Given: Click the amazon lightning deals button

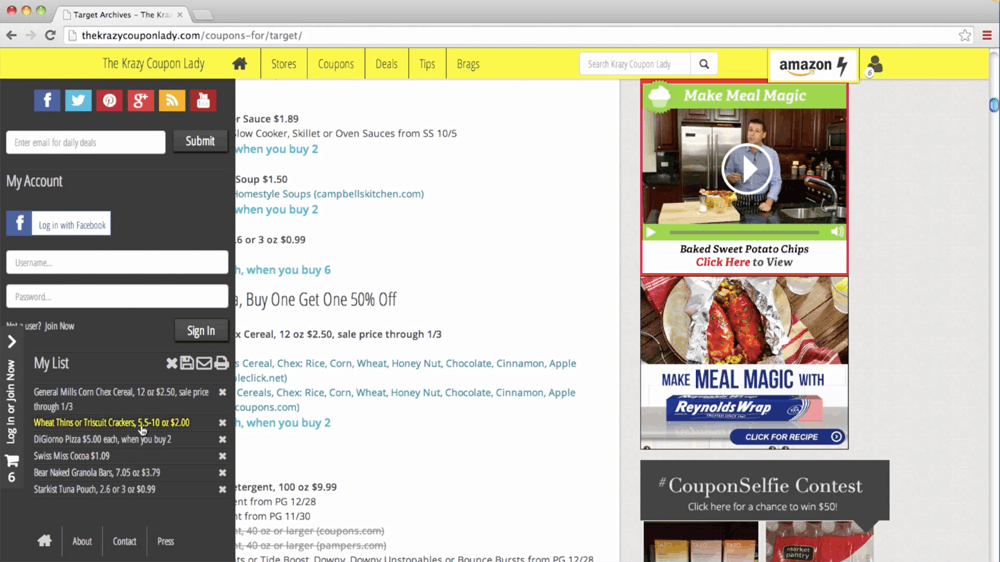Looking at the screenshot, I should click(x=813, y=65).
